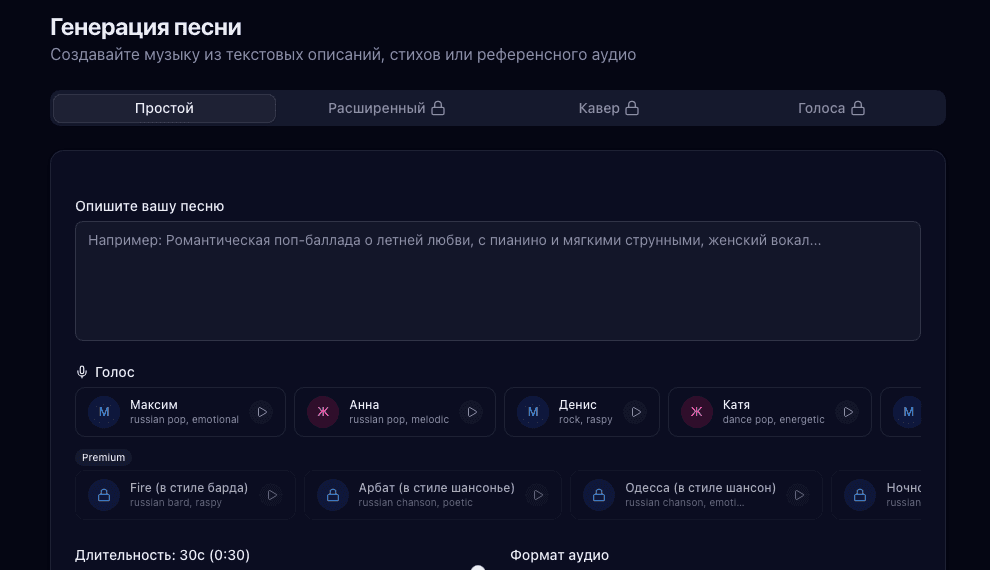The width and height of the screenshot is (990, 570).
Task: Open the Голоса tab
Action: coord(831,108)
